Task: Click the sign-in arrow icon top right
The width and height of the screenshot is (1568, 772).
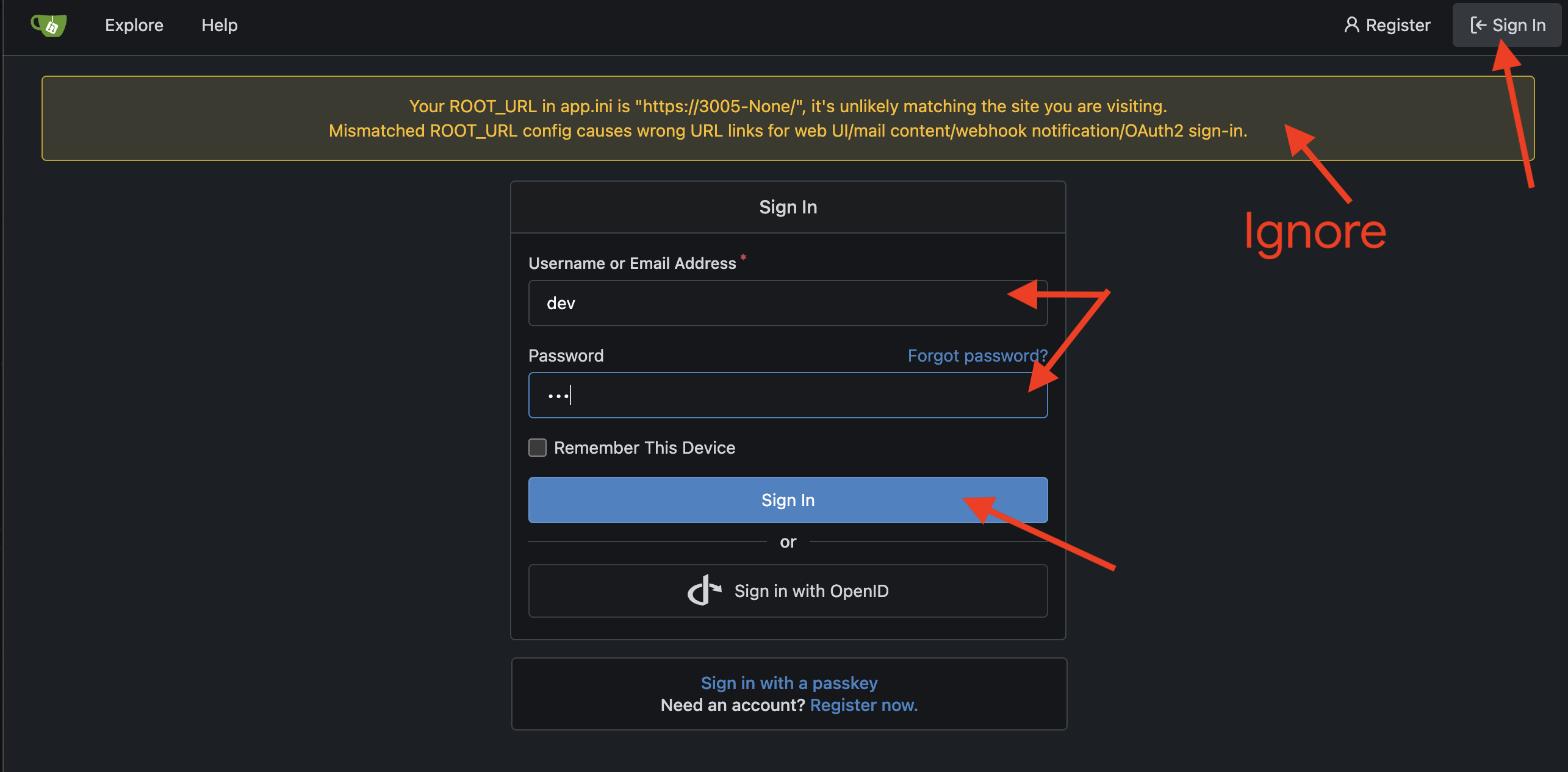Action: [x=1480, y=25]
